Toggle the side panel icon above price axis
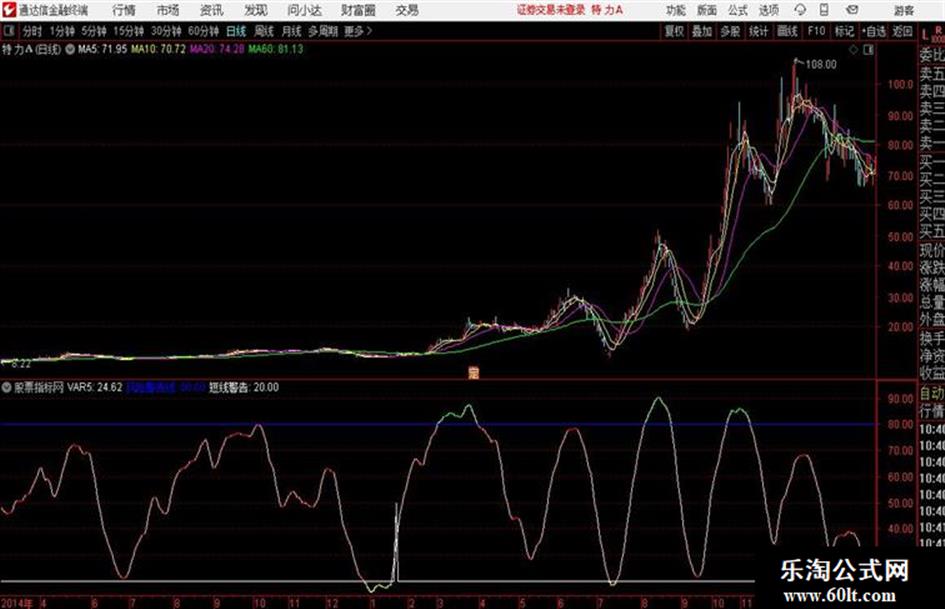945x609 pixels. coord(868,51)
